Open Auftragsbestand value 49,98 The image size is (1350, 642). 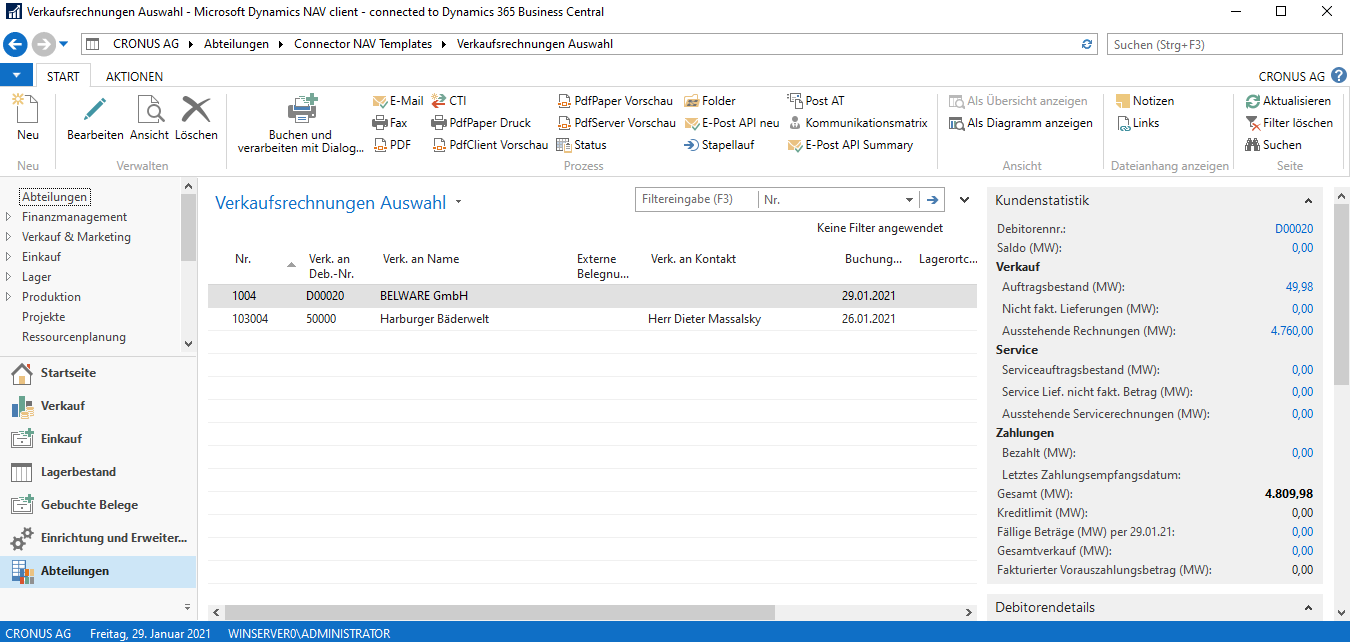(x=1299, y=287)
